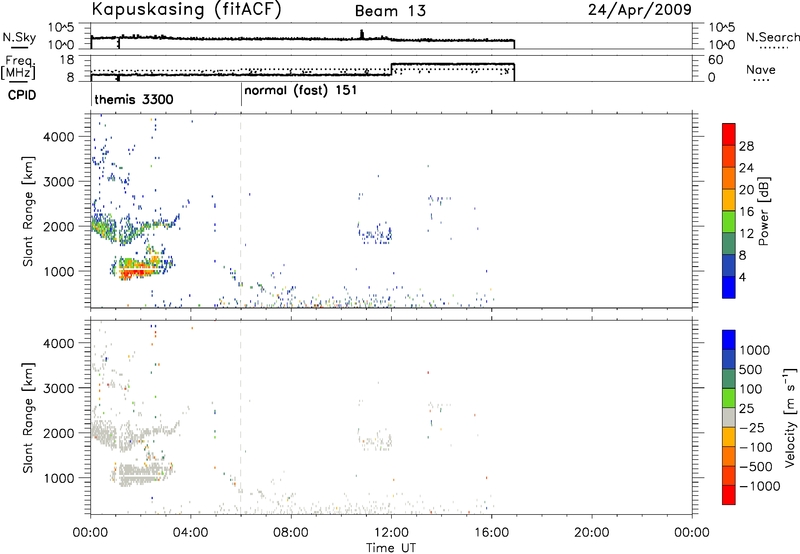Pick the light green Velocity segment between 100 and 25
Screen dimensions: 800x554
pyautogui.click(x=729, y=398)
